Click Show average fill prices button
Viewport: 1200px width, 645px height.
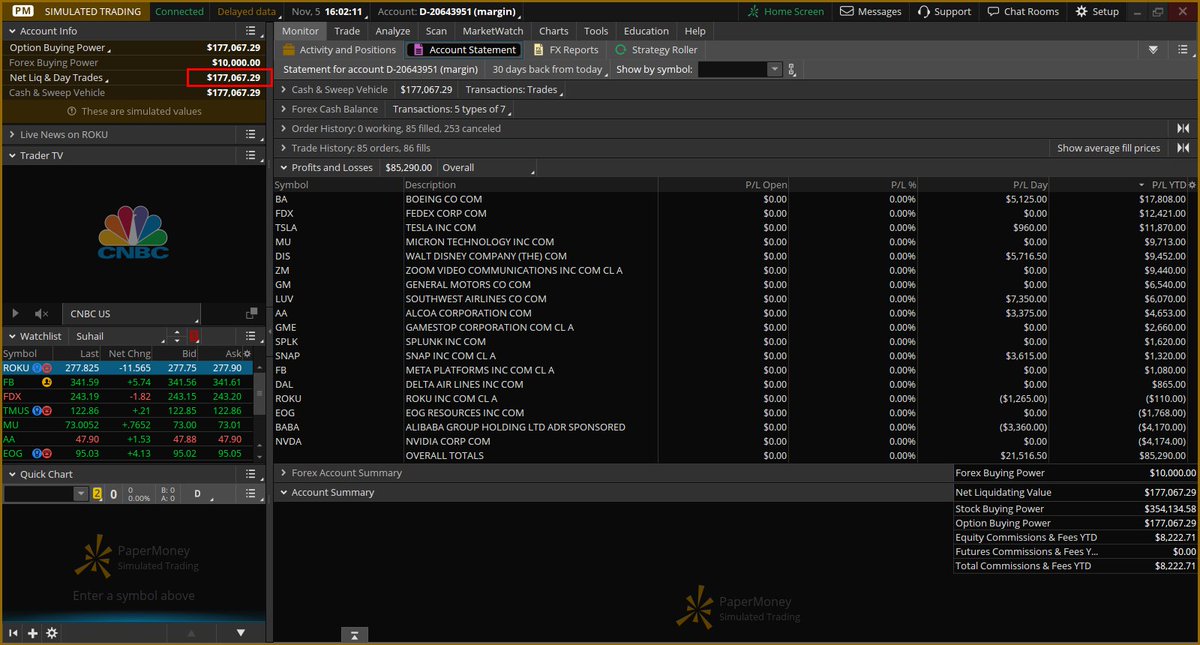click(x=1109, y=148)
